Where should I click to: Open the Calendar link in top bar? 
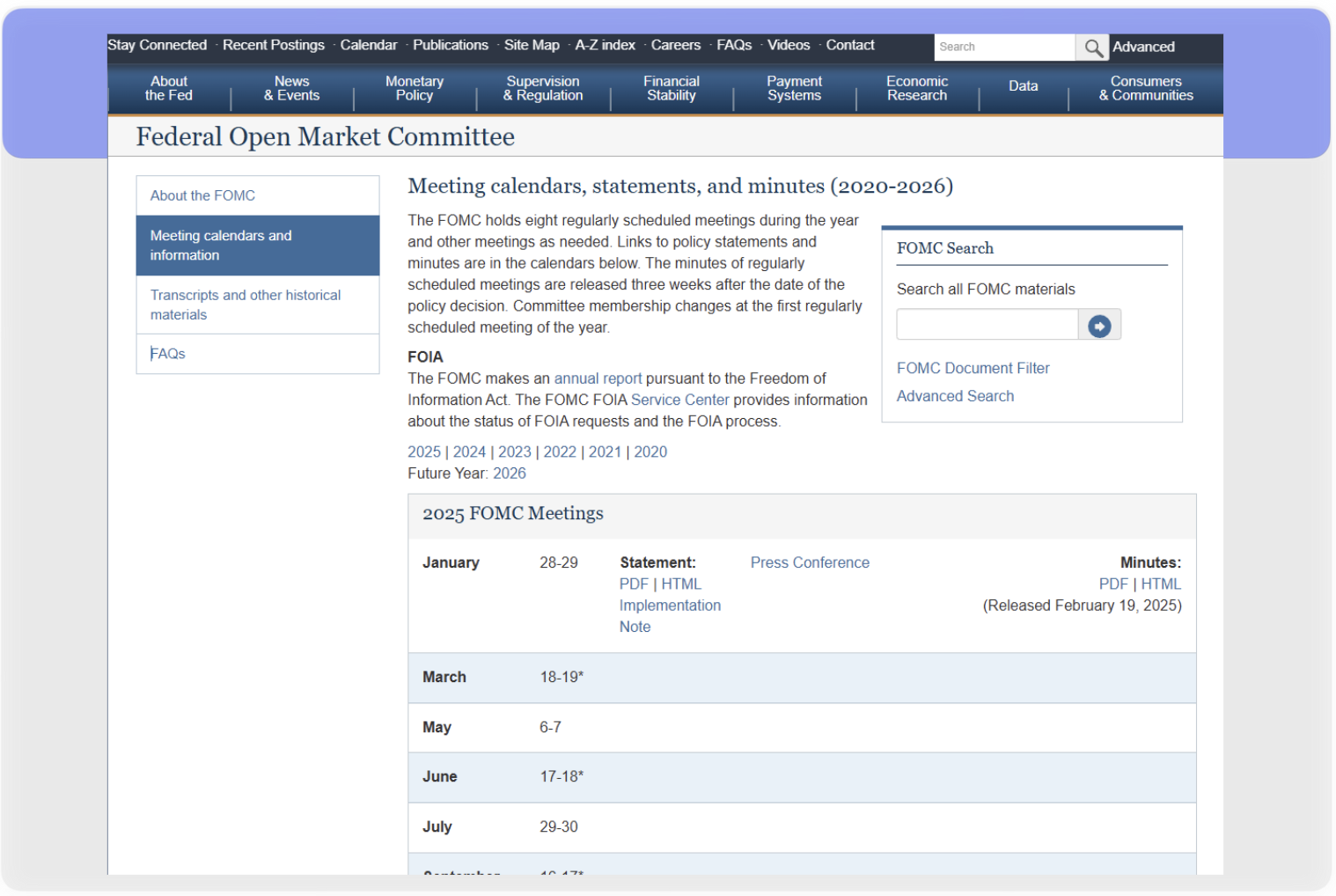[x=369, y=45]
